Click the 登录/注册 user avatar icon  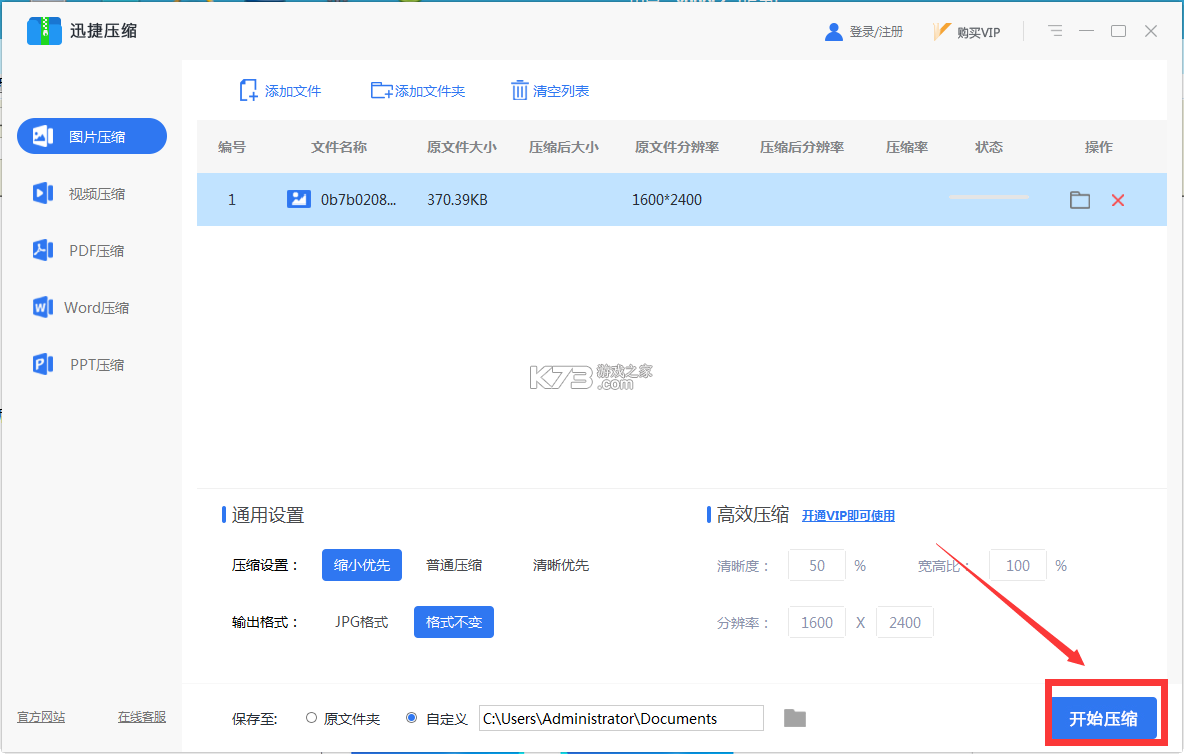834,32
